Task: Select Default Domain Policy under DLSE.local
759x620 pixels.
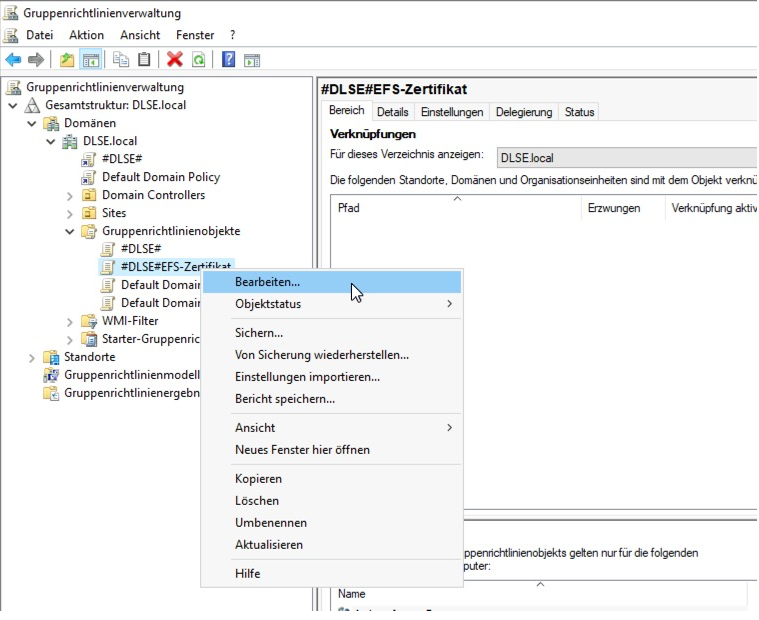Action: (x=160, y=177)
